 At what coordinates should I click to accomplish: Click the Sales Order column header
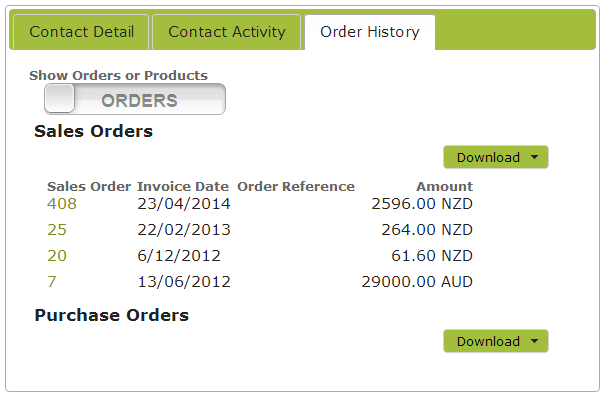click(89, 186)
